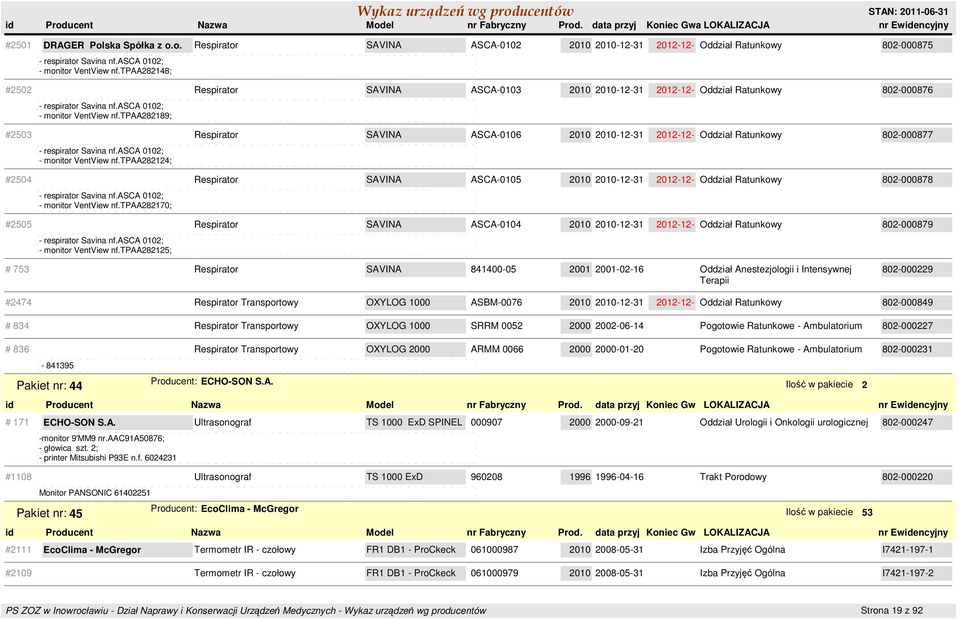Select inventory number 'I7421-197-2'
960x619 pixels.
[907, 573]
